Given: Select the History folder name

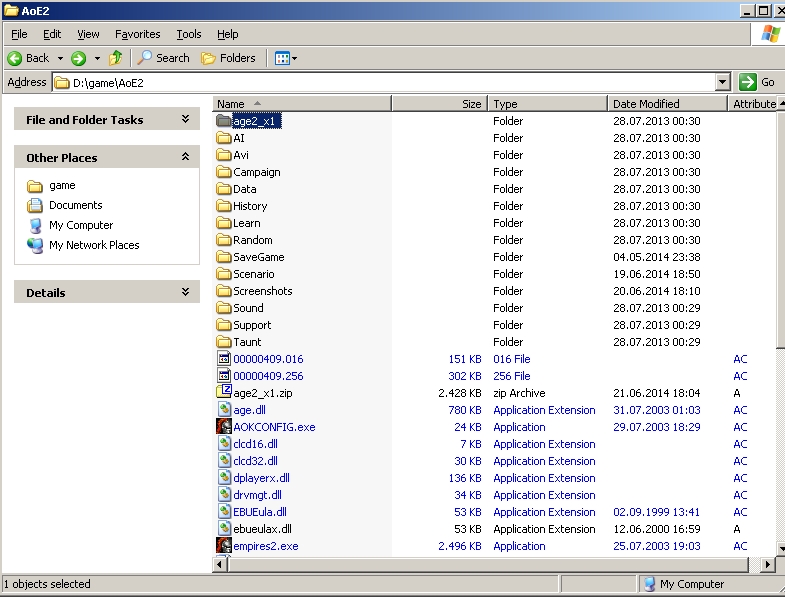Looking at the screenshot, I should (x=250, y=206).
